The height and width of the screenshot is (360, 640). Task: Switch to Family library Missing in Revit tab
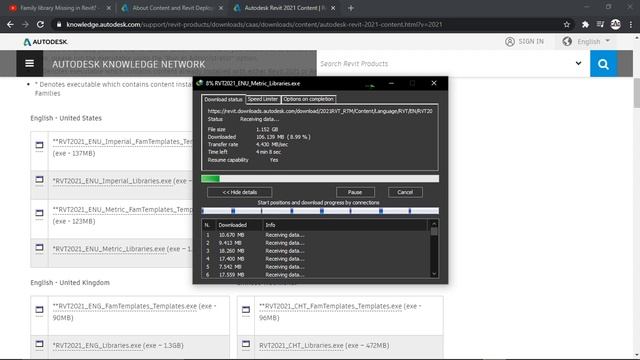point(58,8)
